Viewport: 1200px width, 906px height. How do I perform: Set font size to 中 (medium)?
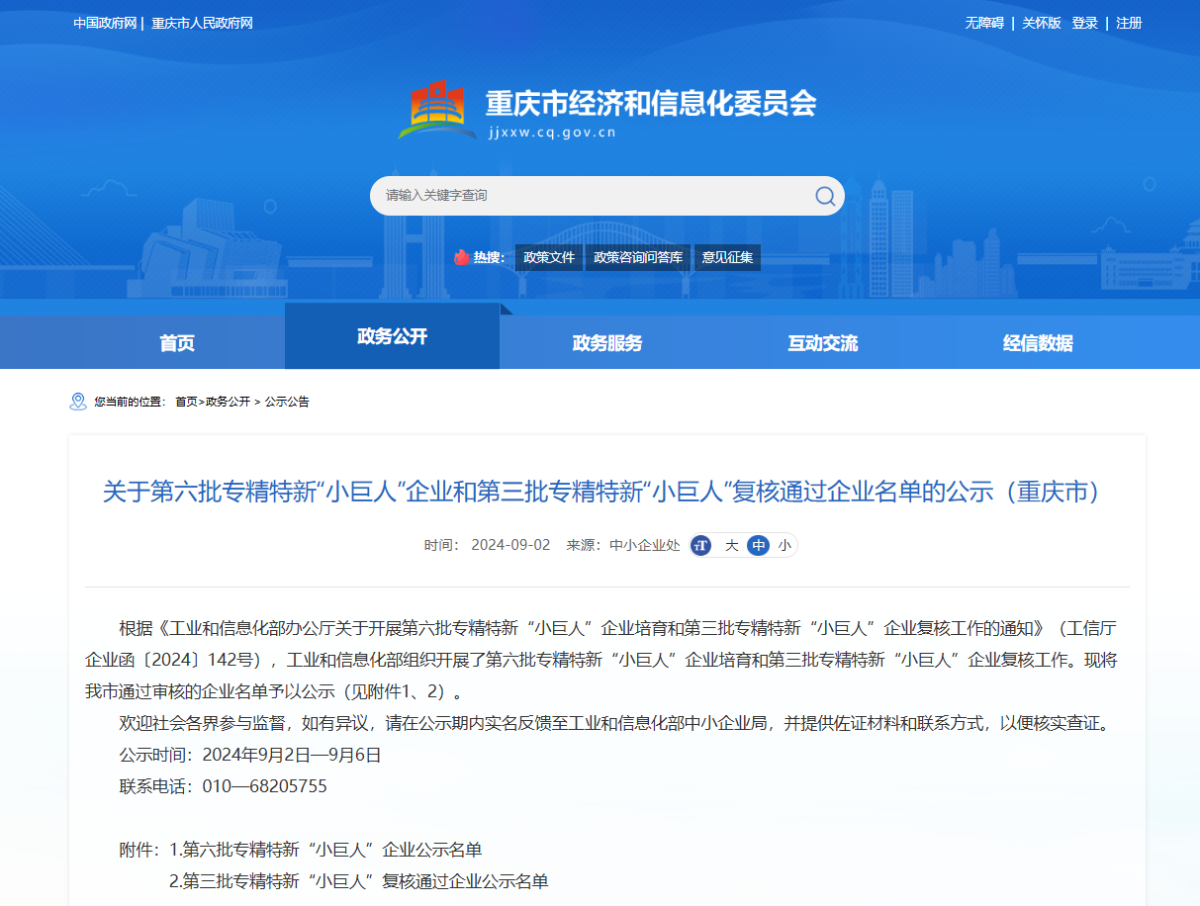(x=758, y=545)
